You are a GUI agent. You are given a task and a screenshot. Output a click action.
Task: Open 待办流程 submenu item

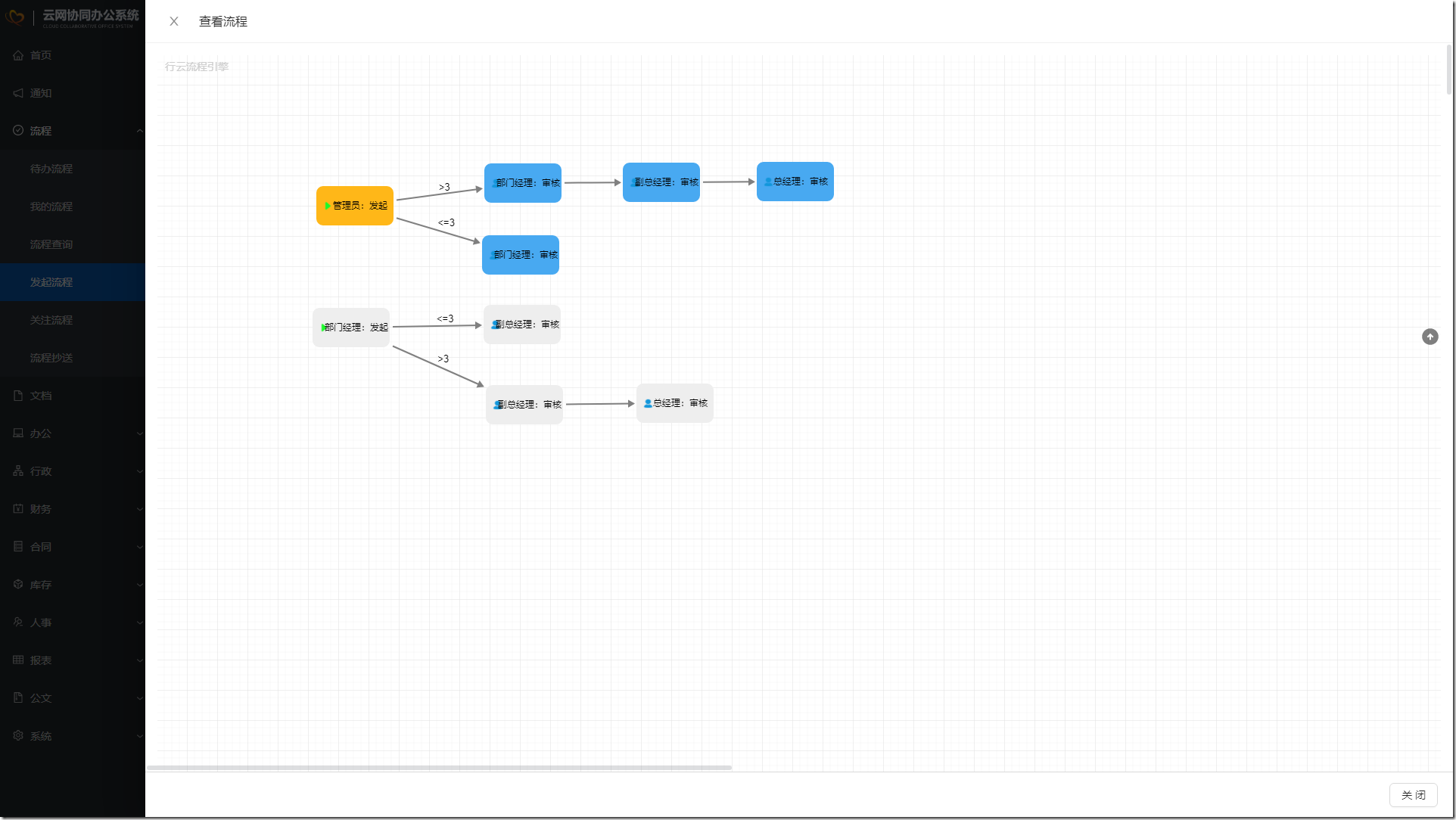coord(73,169)
